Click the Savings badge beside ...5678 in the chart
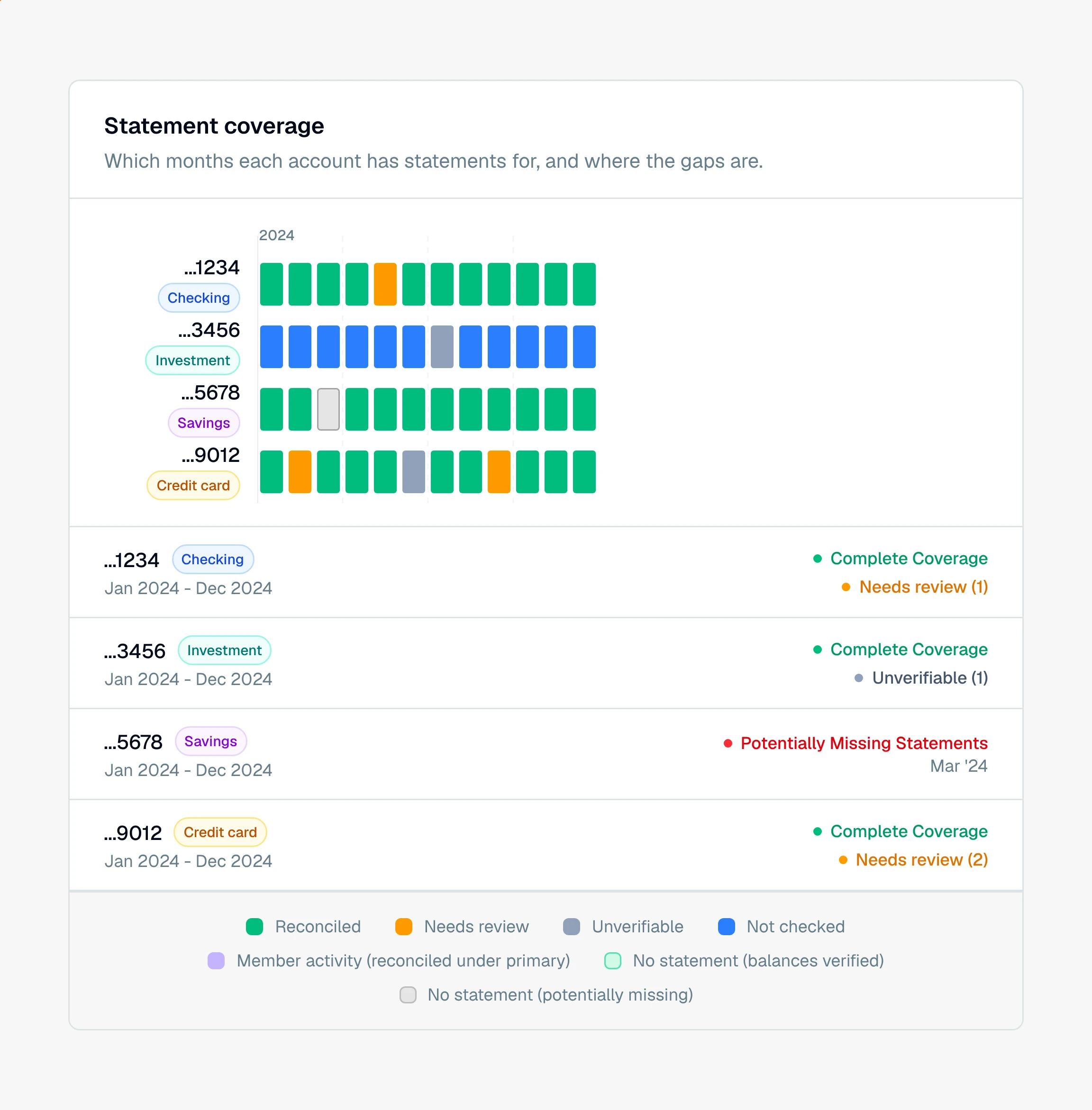Screen dimensions: 1092x1110 204,423
